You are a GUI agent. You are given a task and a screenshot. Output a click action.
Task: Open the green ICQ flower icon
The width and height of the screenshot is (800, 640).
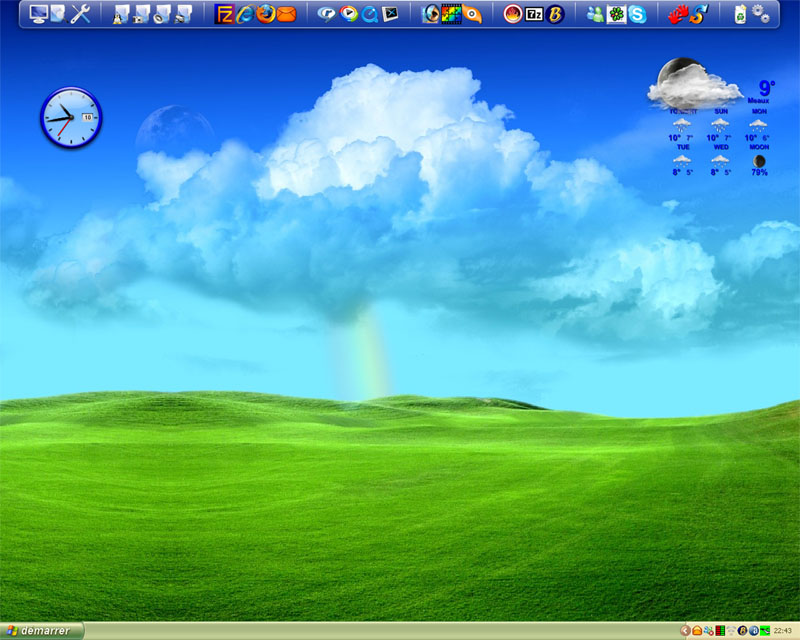pos(617,14)
